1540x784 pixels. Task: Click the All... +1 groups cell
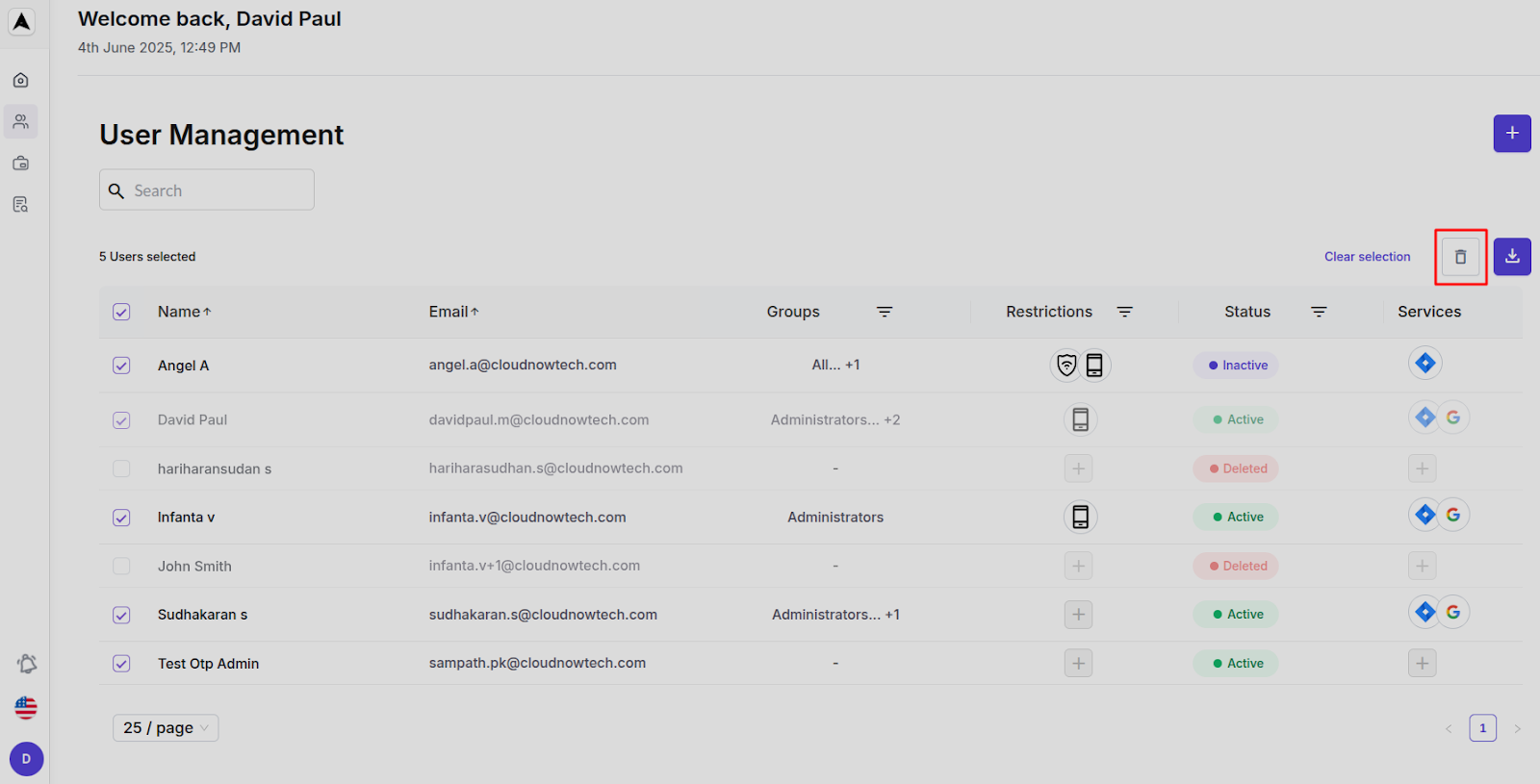[835, 365]
